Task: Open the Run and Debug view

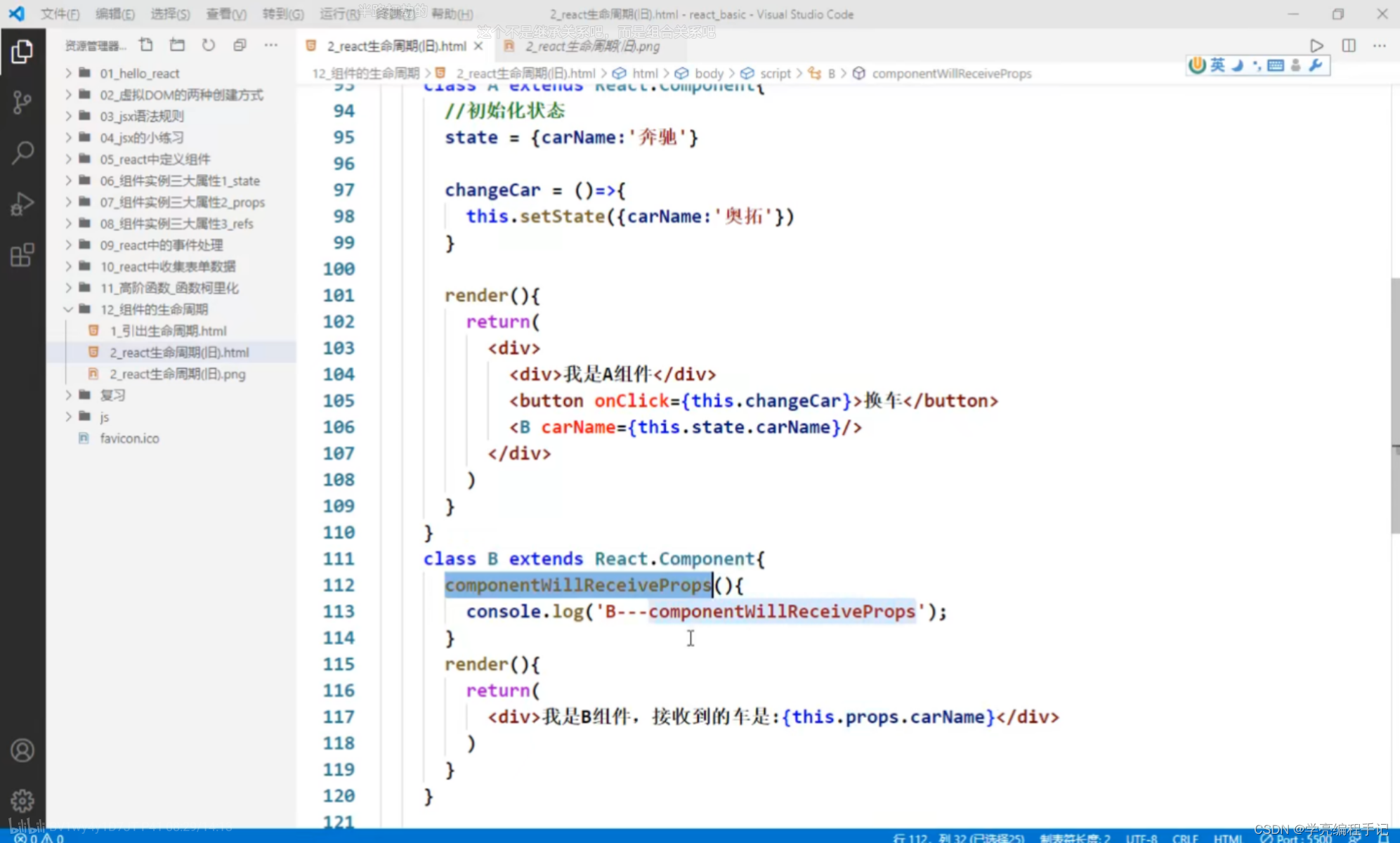Action: pyautogui.click(x=22, y=204)
